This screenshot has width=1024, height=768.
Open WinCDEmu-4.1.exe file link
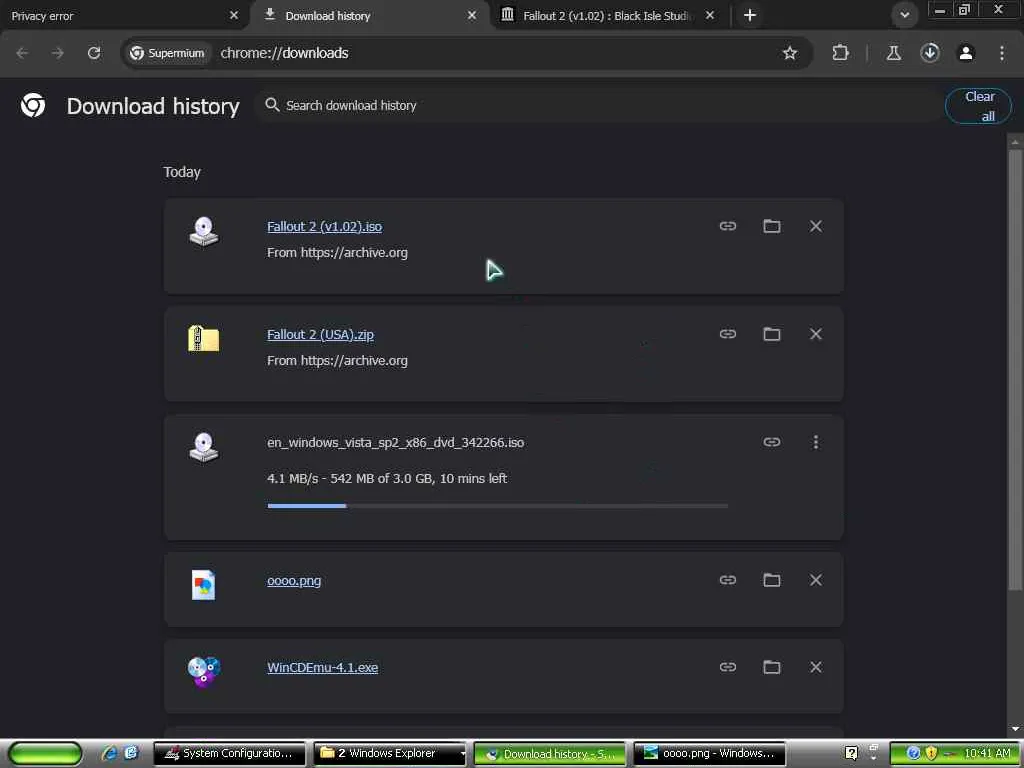click(323, 667)
